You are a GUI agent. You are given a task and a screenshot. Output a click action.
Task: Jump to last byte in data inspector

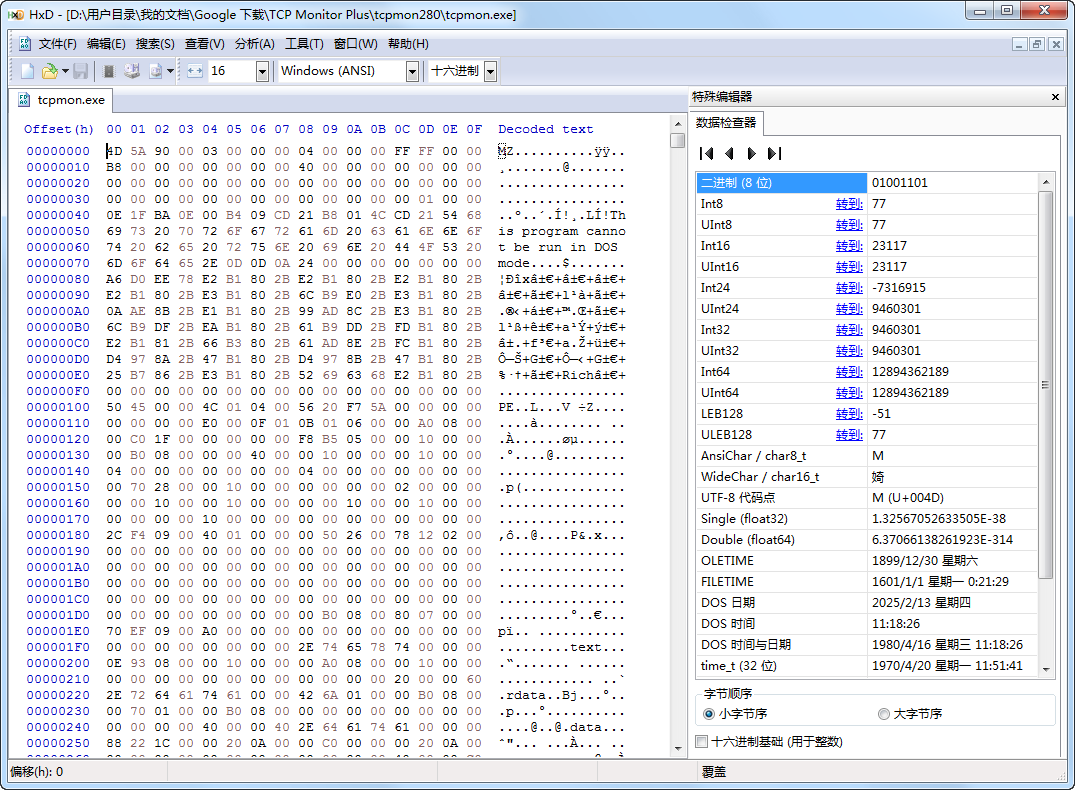[x=773, y=153]
